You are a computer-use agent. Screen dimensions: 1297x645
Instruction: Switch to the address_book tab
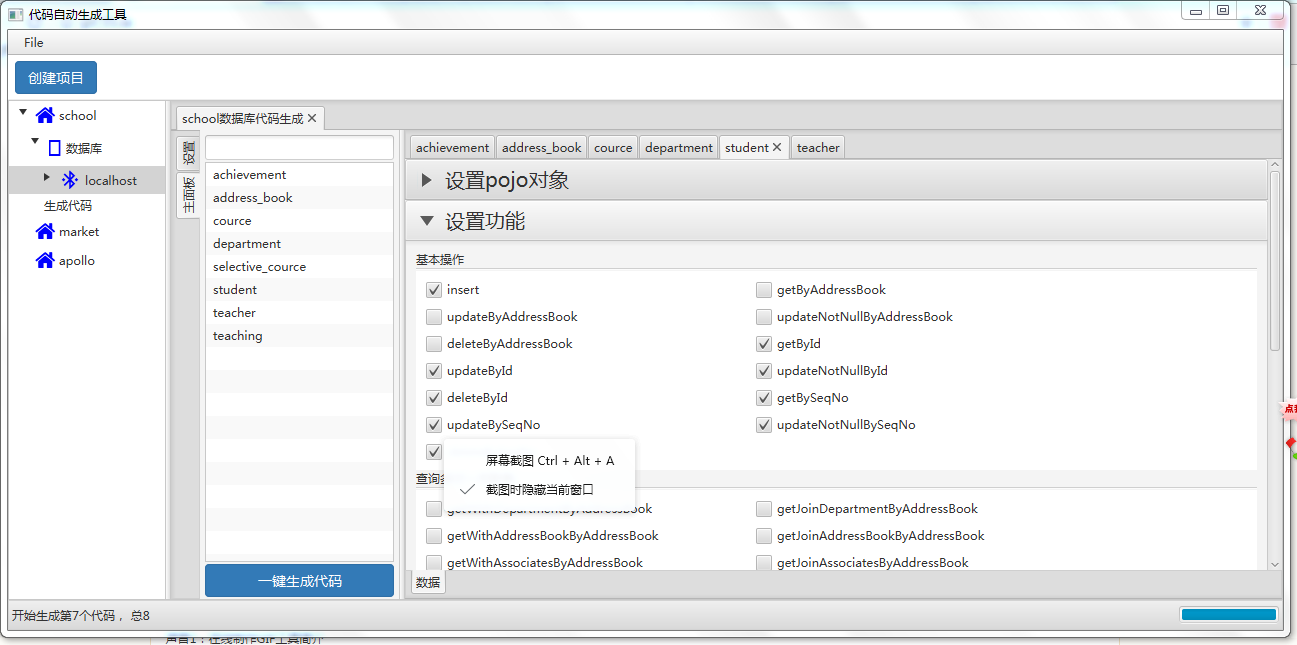tap(541, 147)
